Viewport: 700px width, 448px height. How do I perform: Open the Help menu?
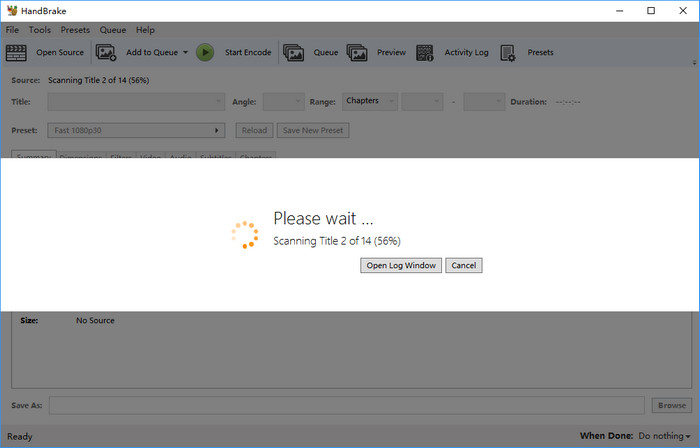pyautogui.click(x=145, y=30)
